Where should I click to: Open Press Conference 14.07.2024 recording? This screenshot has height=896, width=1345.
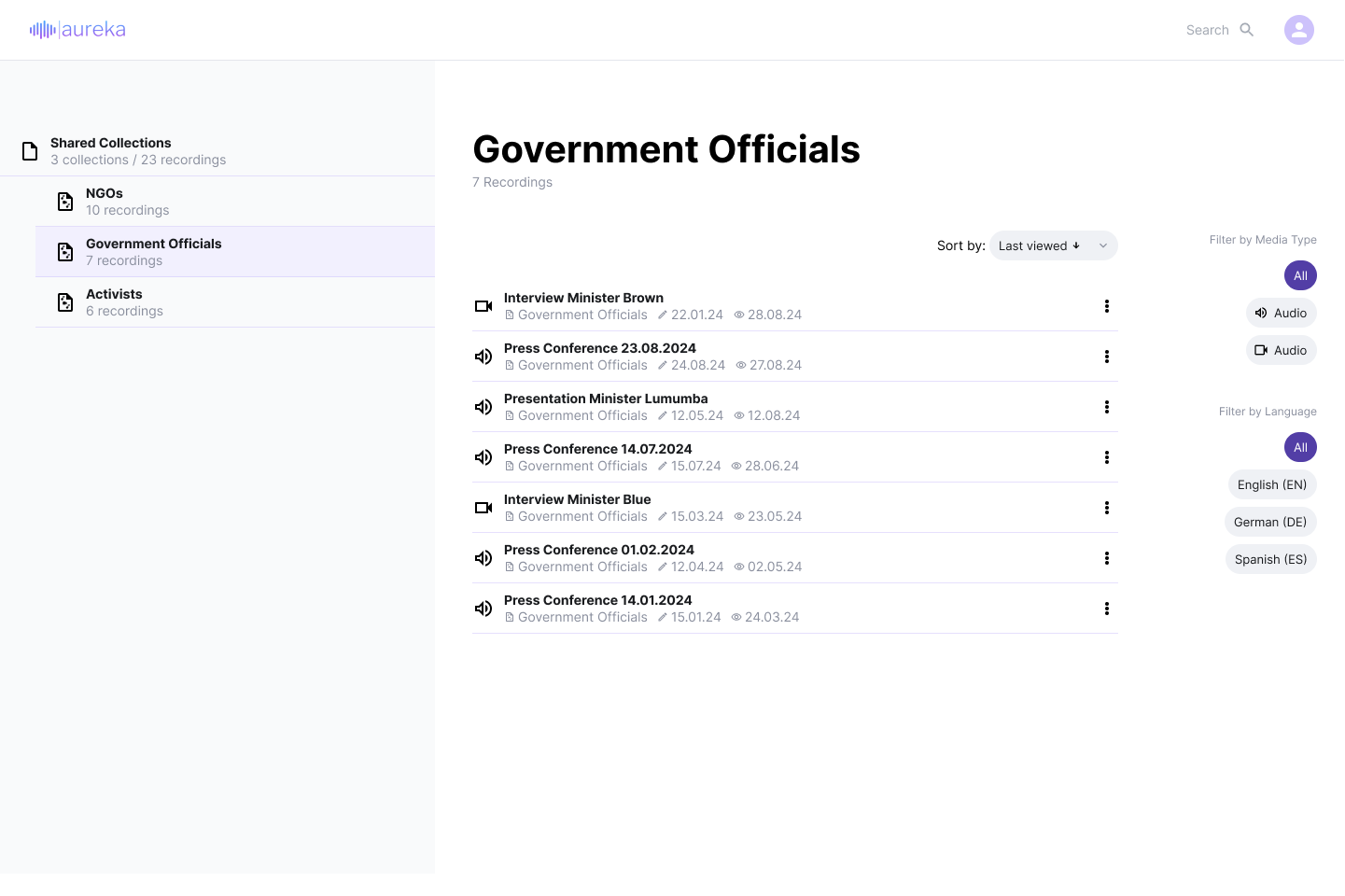(597, 449)
